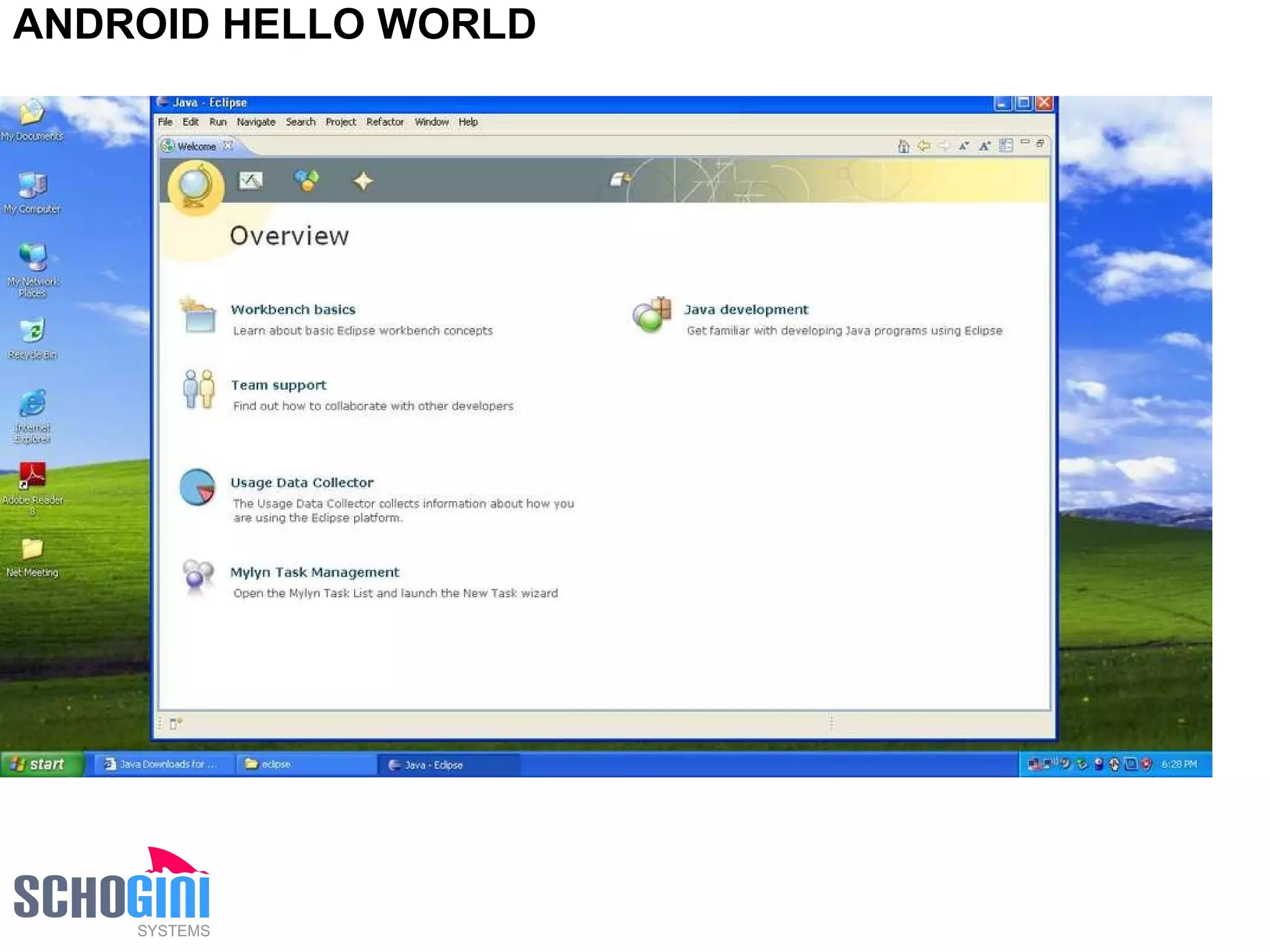
Task: Close the Welcome tab with X
Action: click(228, 146)
